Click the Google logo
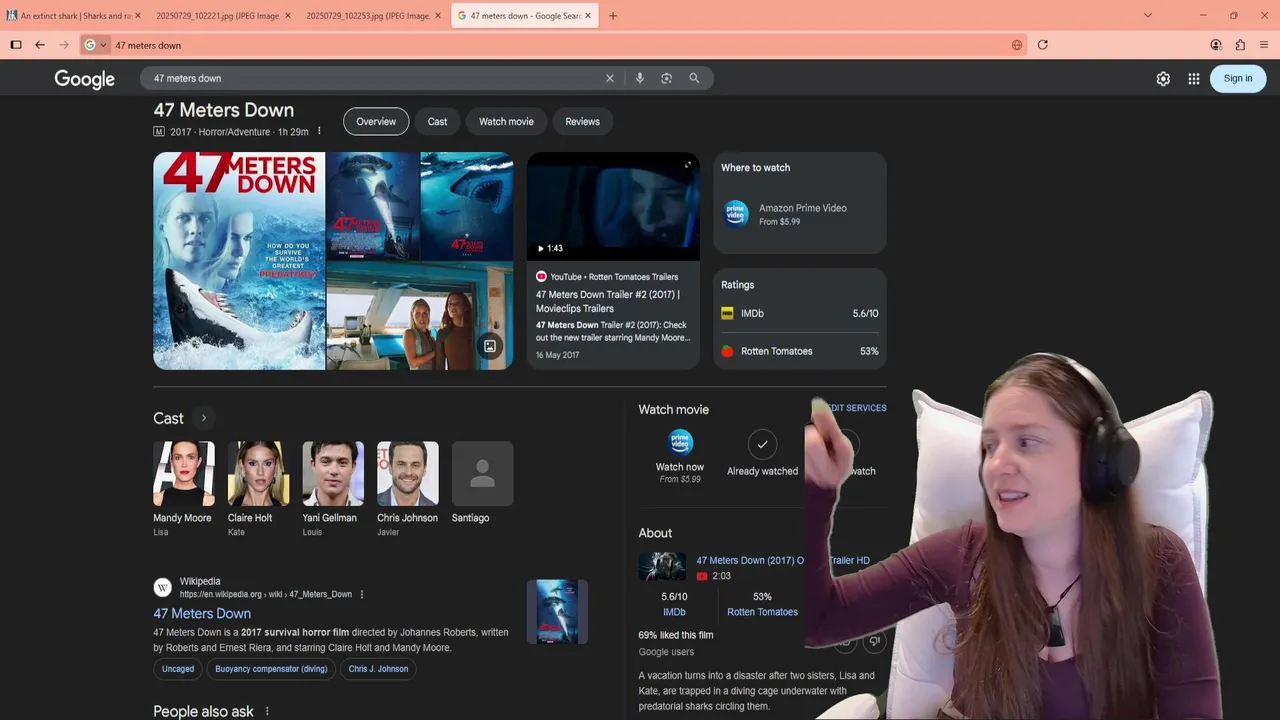Image resolution: width=1280 pixels, height=720 pixels. (85, 79)
